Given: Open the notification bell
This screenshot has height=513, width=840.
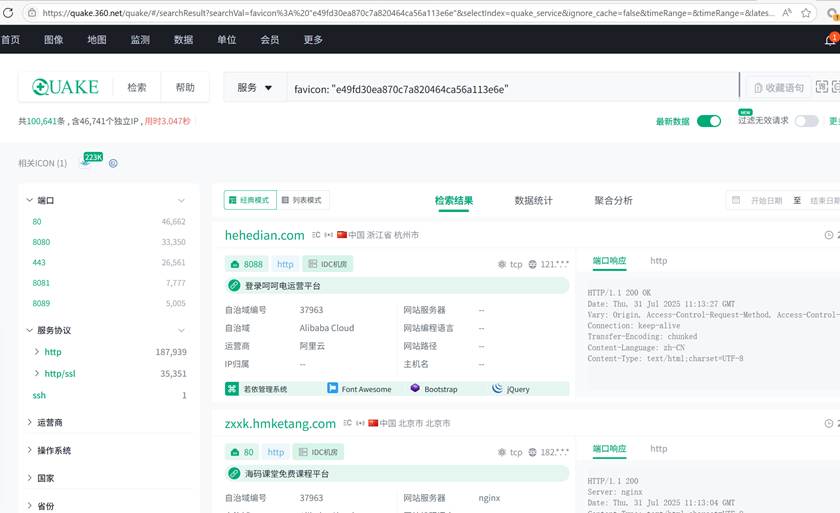Looking at the screenshot, I should 831,40.
